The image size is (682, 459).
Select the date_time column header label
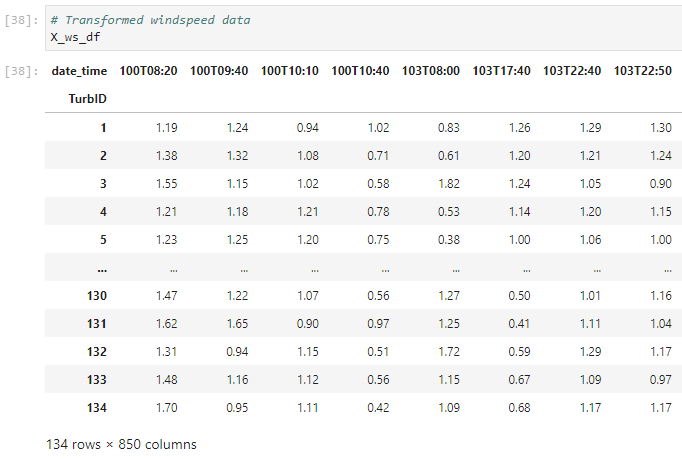pos(79,71)
